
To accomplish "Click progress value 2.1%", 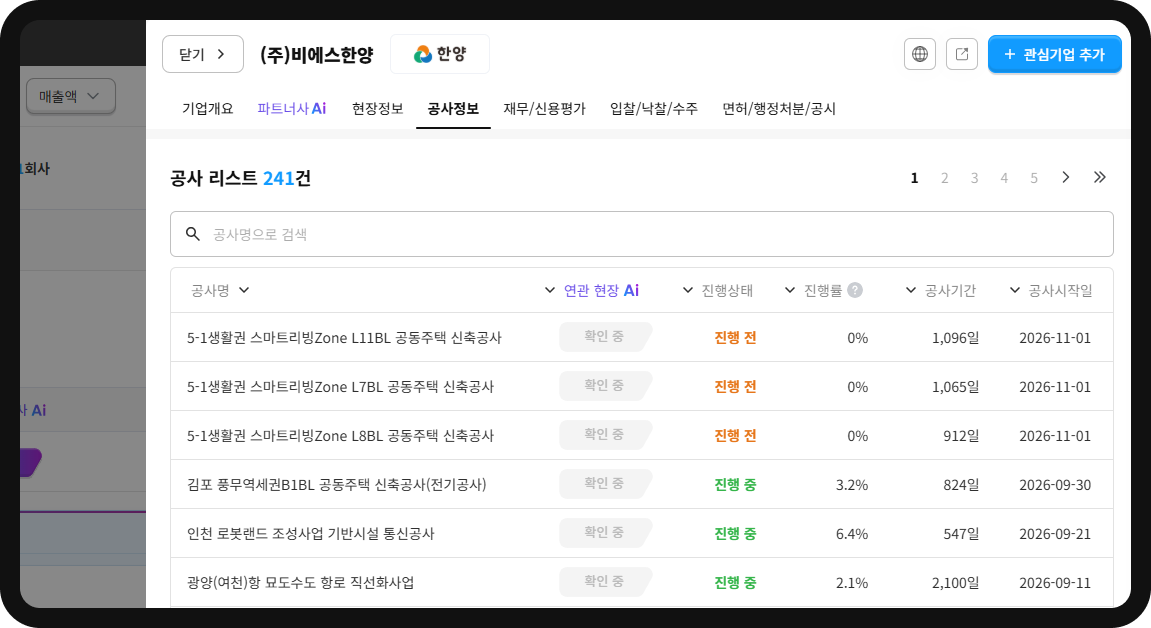I will coord(852,583).
